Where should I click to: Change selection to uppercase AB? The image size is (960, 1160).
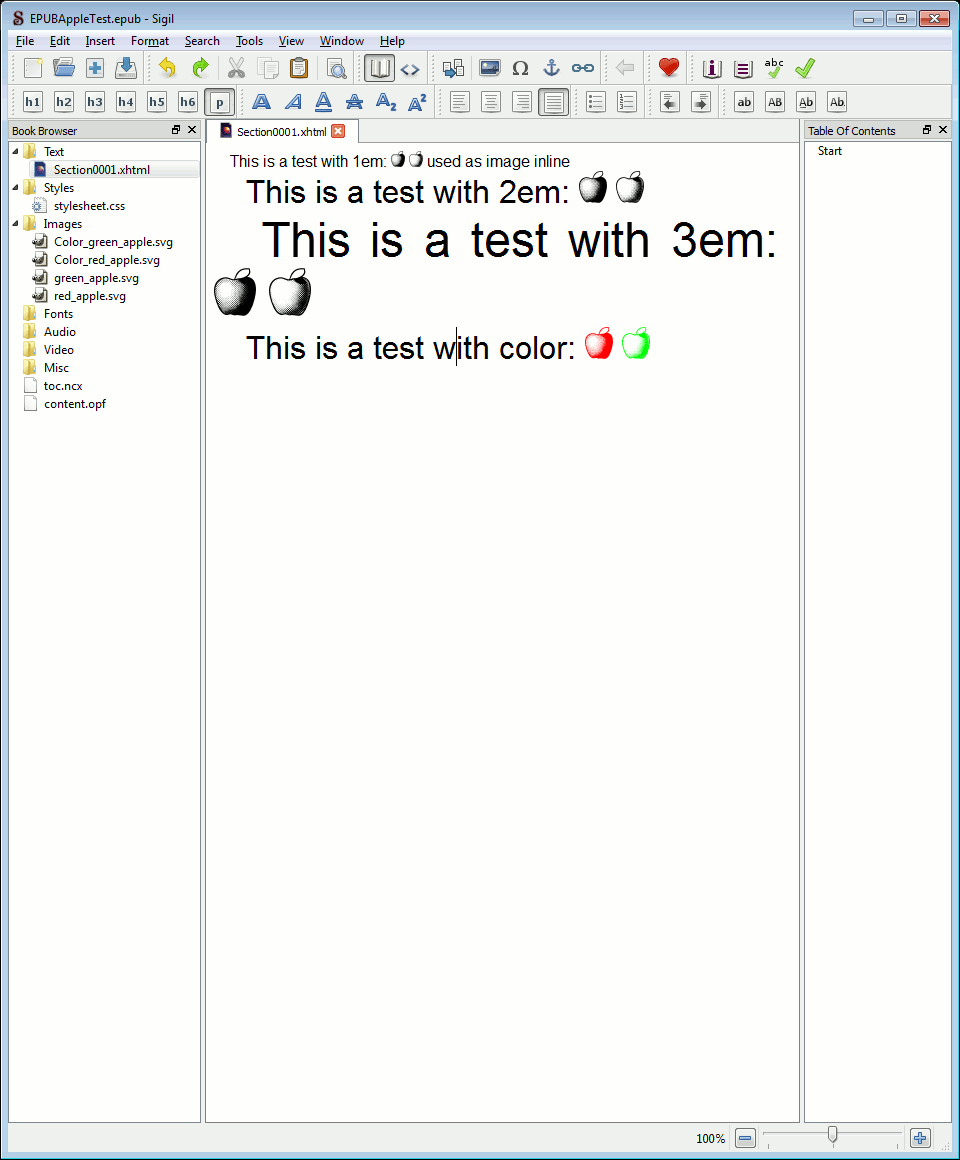click(775, 102)
